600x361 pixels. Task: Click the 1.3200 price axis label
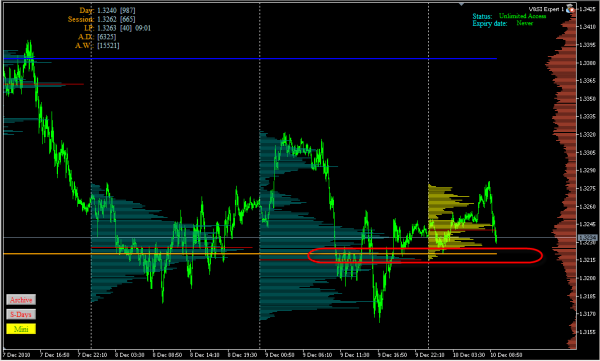589,278
